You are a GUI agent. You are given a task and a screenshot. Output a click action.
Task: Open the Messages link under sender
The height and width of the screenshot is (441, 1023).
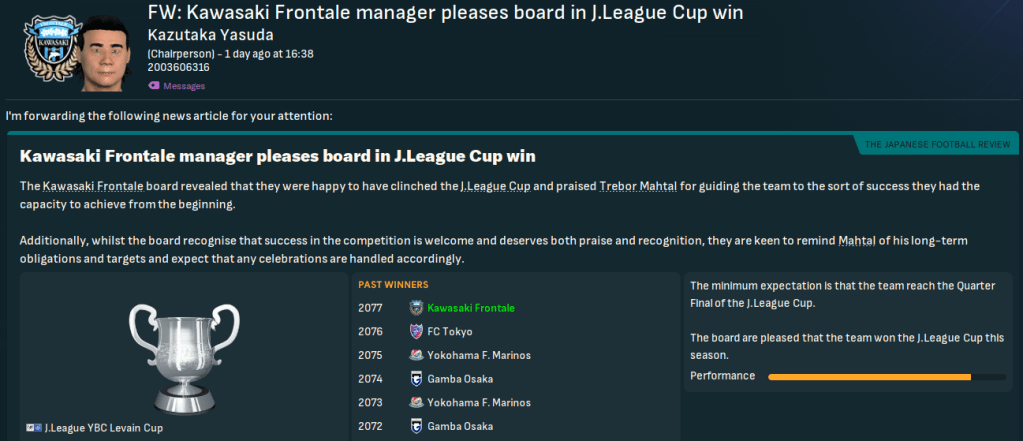click(x=183, y=86)
